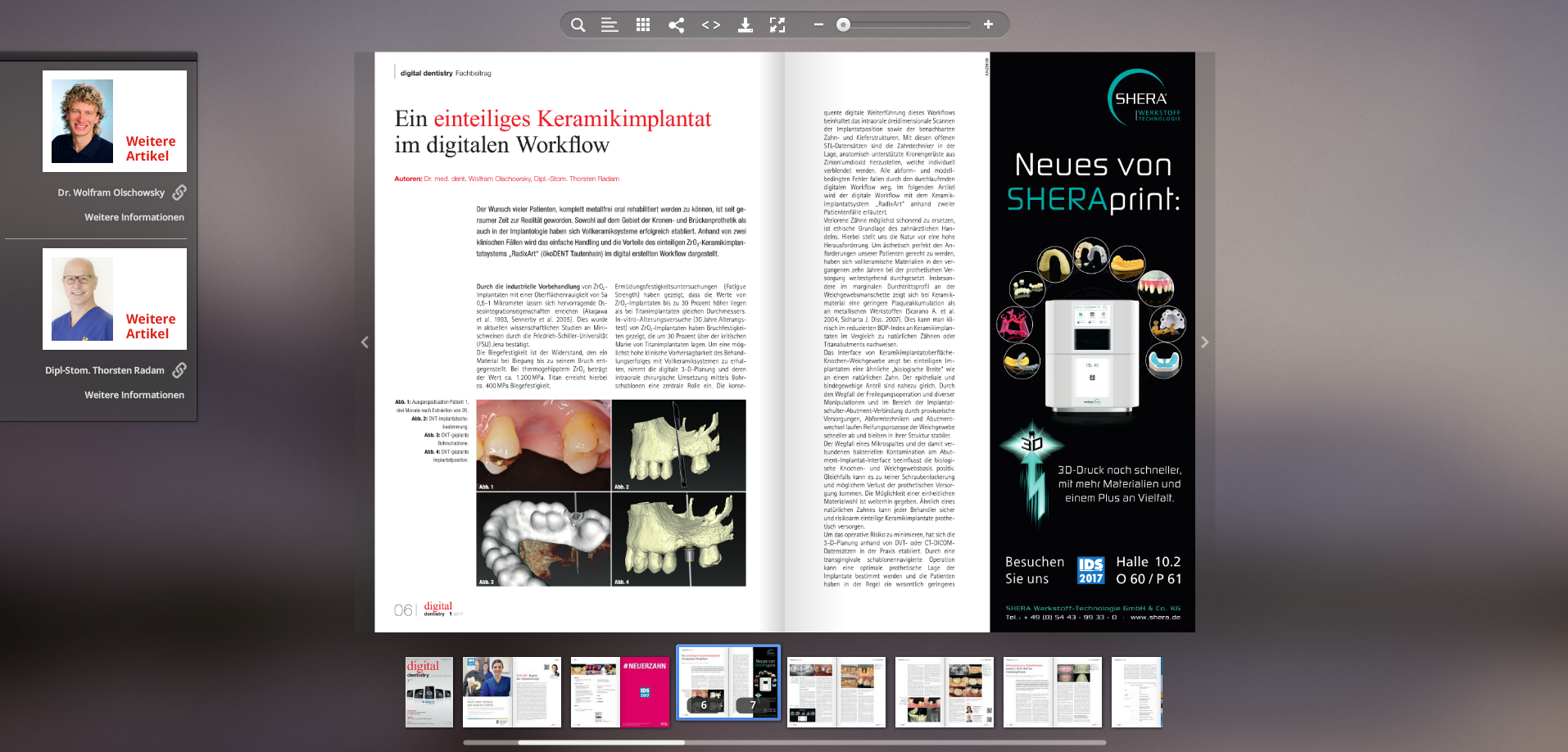Click Dr. Wolfram Olschowsky name link
The height and width of the screenshot is (752, 1568).
pos(111,193)
